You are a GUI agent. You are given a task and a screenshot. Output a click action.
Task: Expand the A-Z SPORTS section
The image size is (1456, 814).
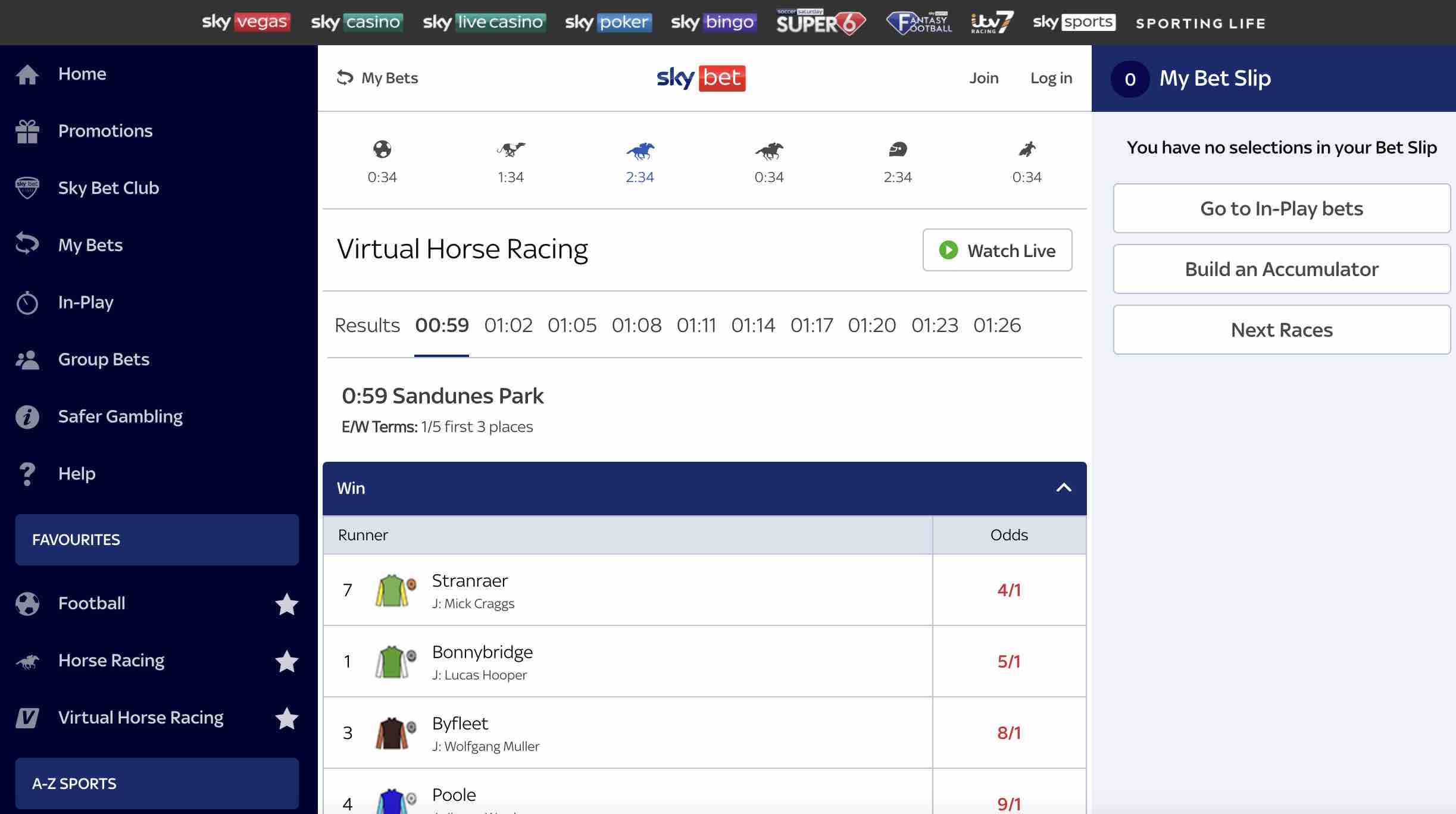(157, 783)
